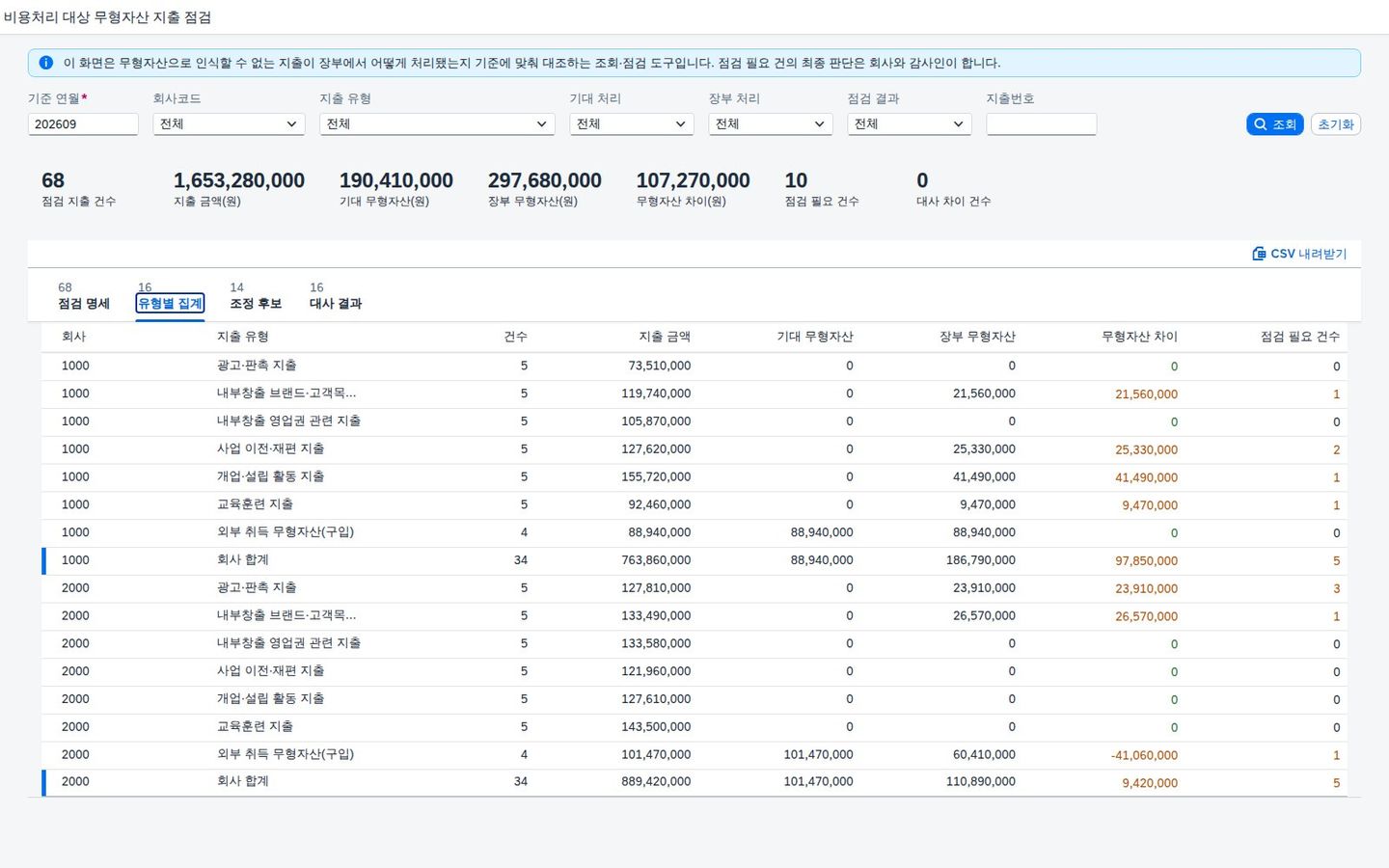
Task: Click the 지출 유형 column header
Action: tap(243, 337)
